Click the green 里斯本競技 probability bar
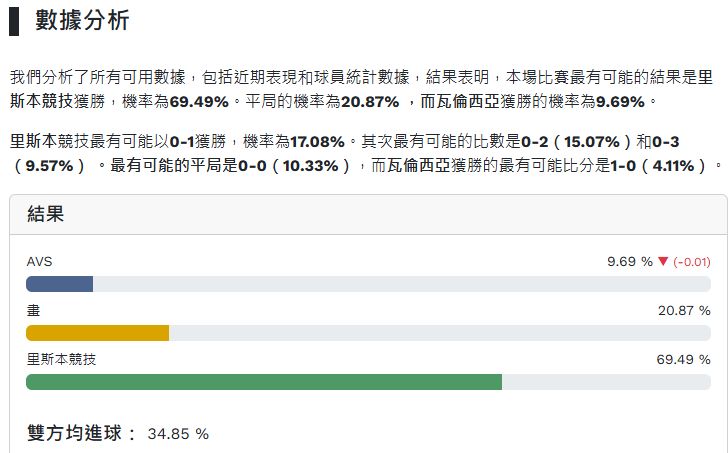Screen dimensions: 728x453 coord(263,382)
